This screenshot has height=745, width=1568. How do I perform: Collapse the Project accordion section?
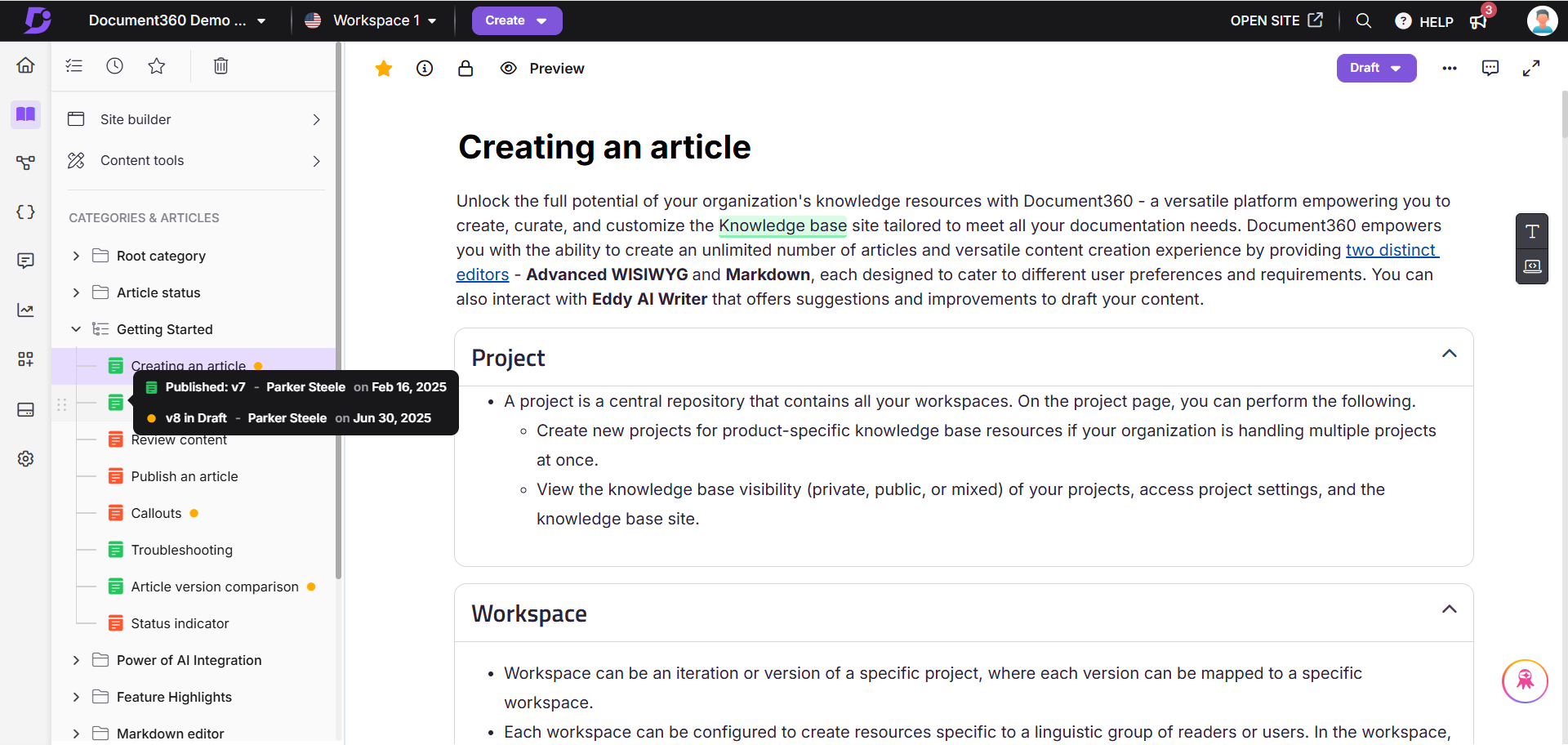coord(1450,354)
